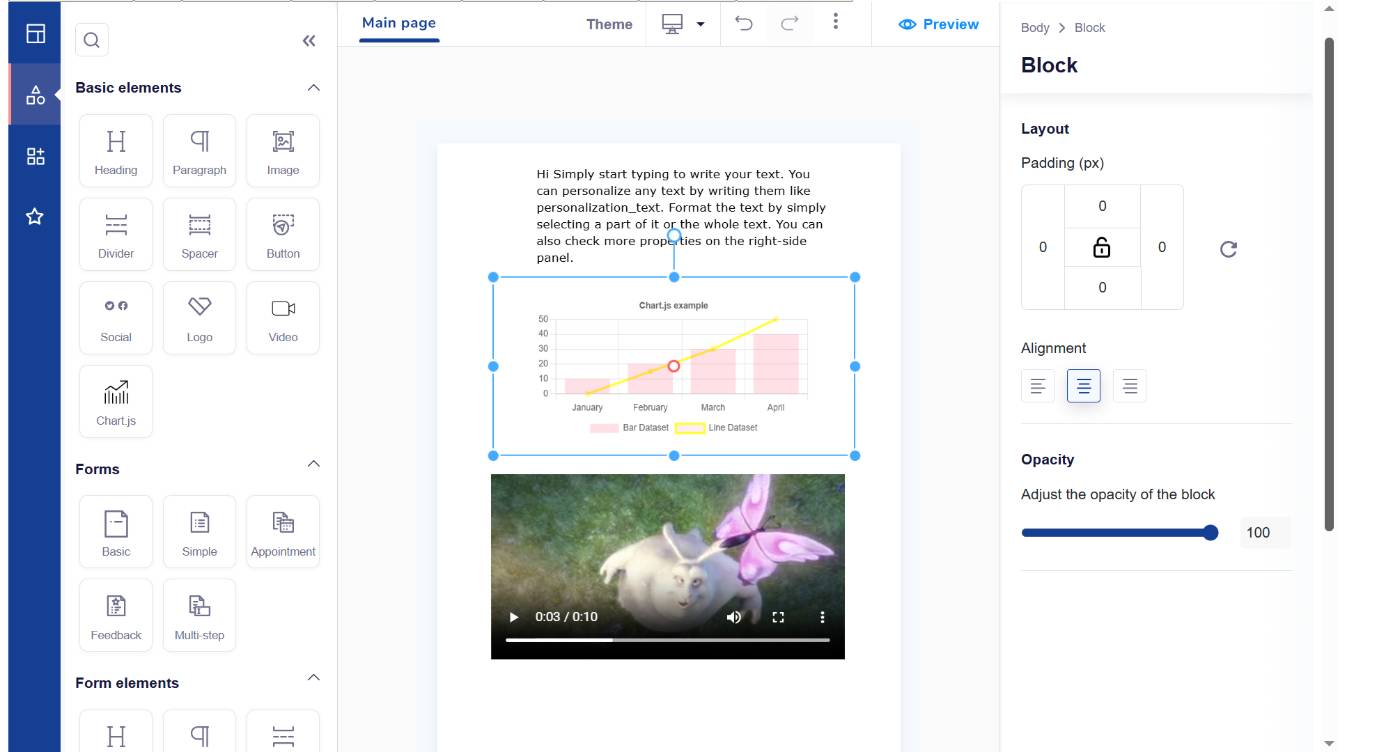The height and width of the screenshot is (752, 1393).
Task: Set block alignment to right
Action: (x=1130, y=386)
